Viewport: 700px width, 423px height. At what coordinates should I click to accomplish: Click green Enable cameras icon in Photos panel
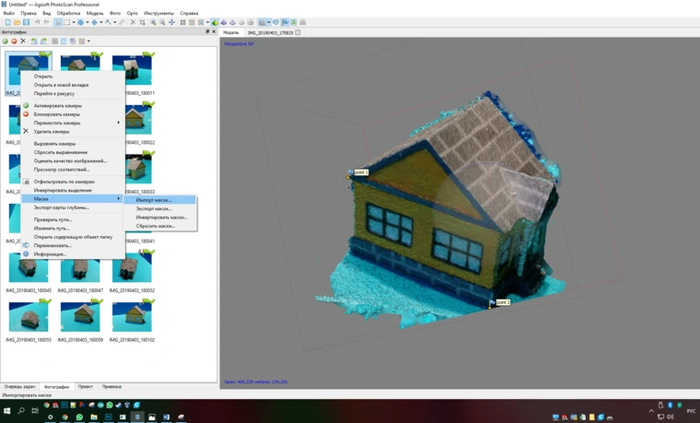[x=5, y=41]
